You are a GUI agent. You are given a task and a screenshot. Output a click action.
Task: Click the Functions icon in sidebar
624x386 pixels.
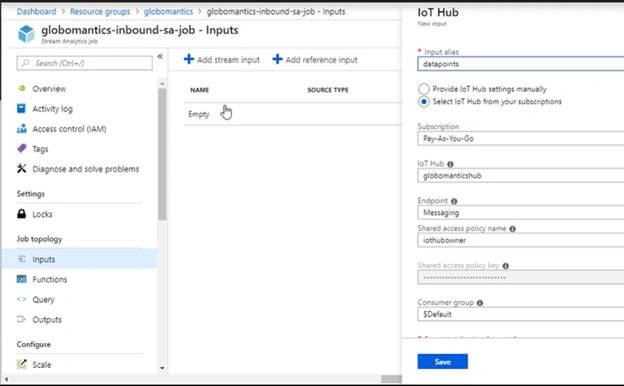(x=21, y=279)
